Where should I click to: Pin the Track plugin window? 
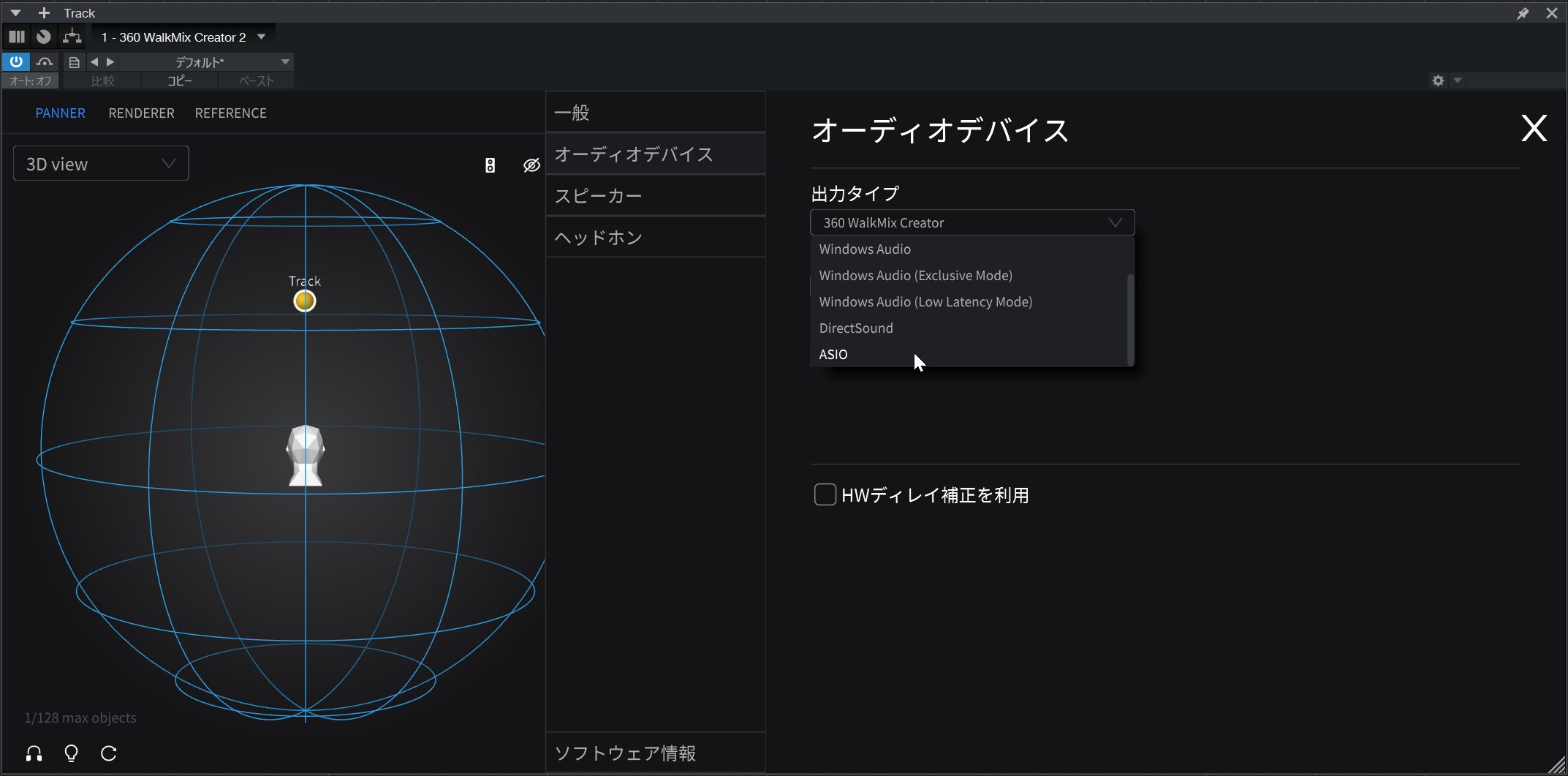pyautogui.click(x=1523, y=13)
